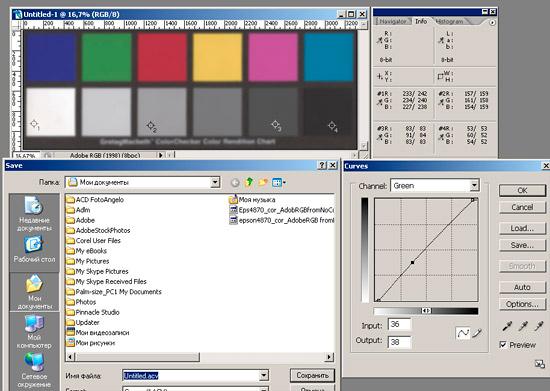The width and height of the screenshot is (550, 391).
Task: Click the document status bar arrow menu
Action: [x=161, y=155]
